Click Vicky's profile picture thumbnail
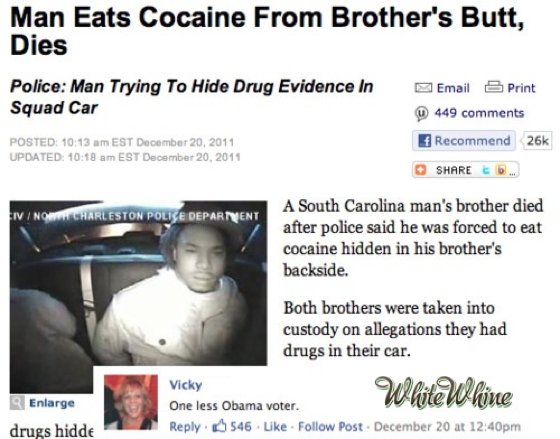 [x=131, y=402]
